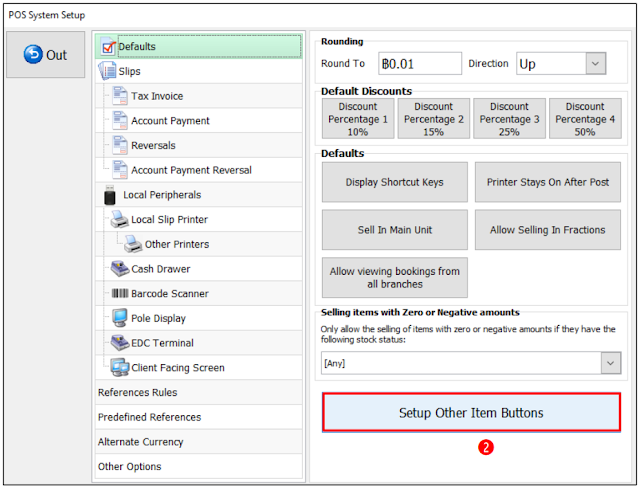This screenshot has width=640, height=488.
Task: Open Cash Drawer settings
Action: [199, 269]
